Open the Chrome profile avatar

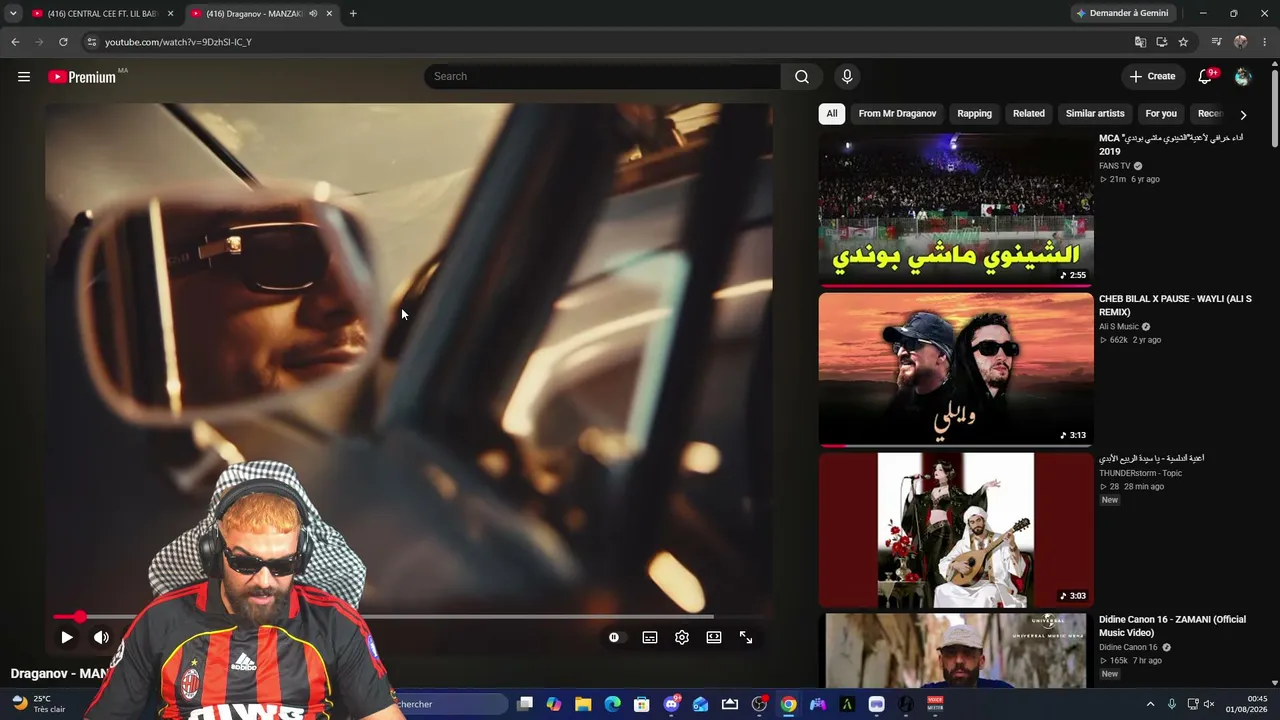pos(1241,42)
